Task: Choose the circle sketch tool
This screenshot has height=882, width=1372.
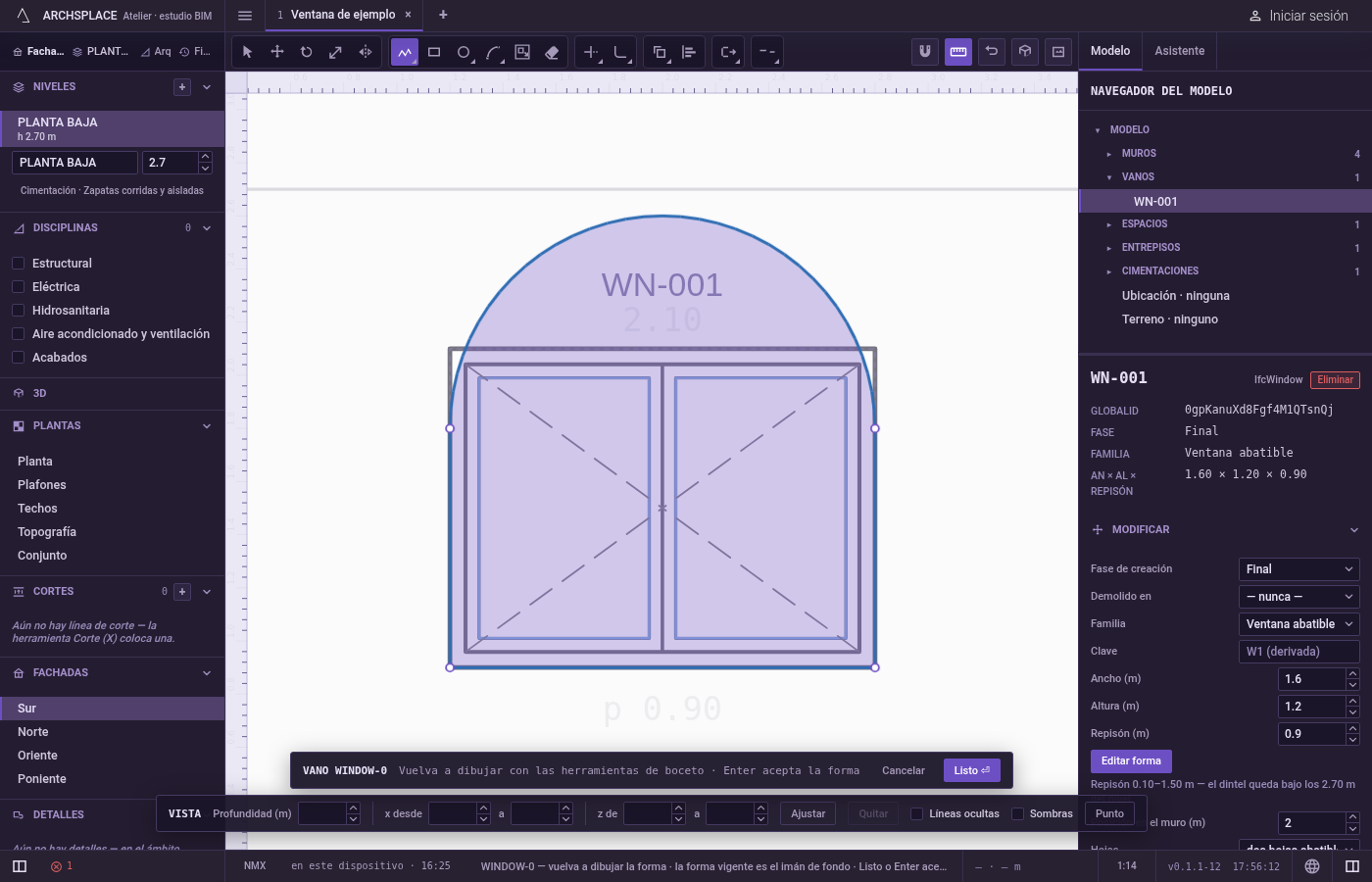Action: (x=464, y=52)
